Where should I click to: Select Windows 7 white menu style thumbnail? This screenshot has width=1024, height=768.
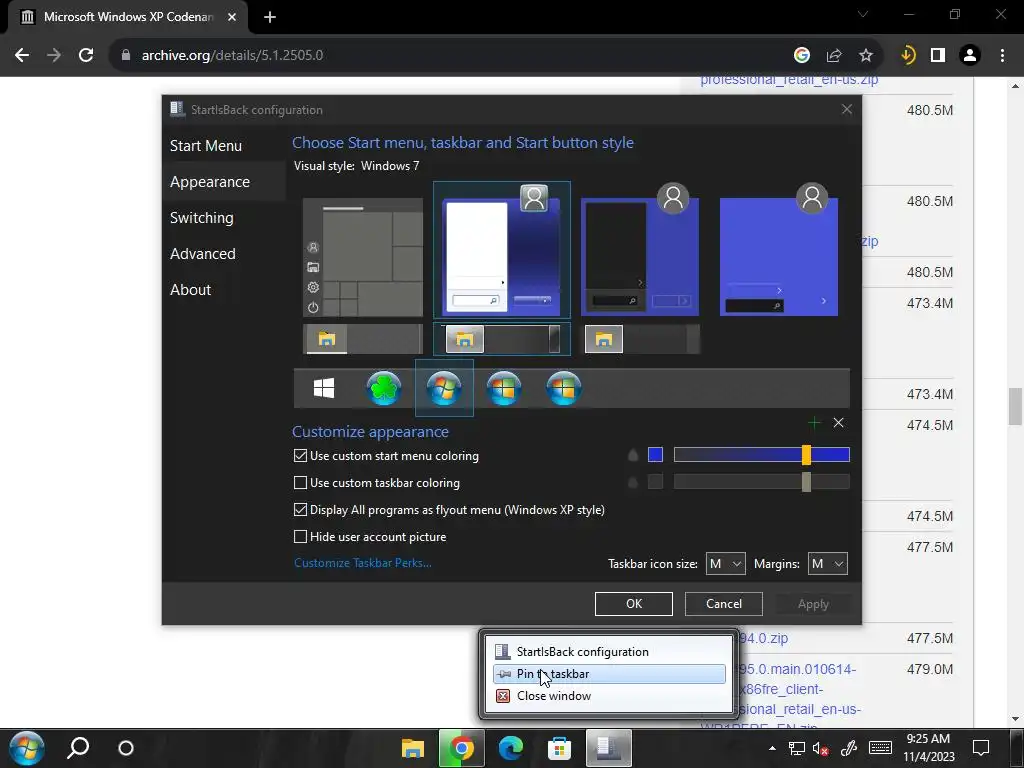pyautogui.click(x=502, y=250)
